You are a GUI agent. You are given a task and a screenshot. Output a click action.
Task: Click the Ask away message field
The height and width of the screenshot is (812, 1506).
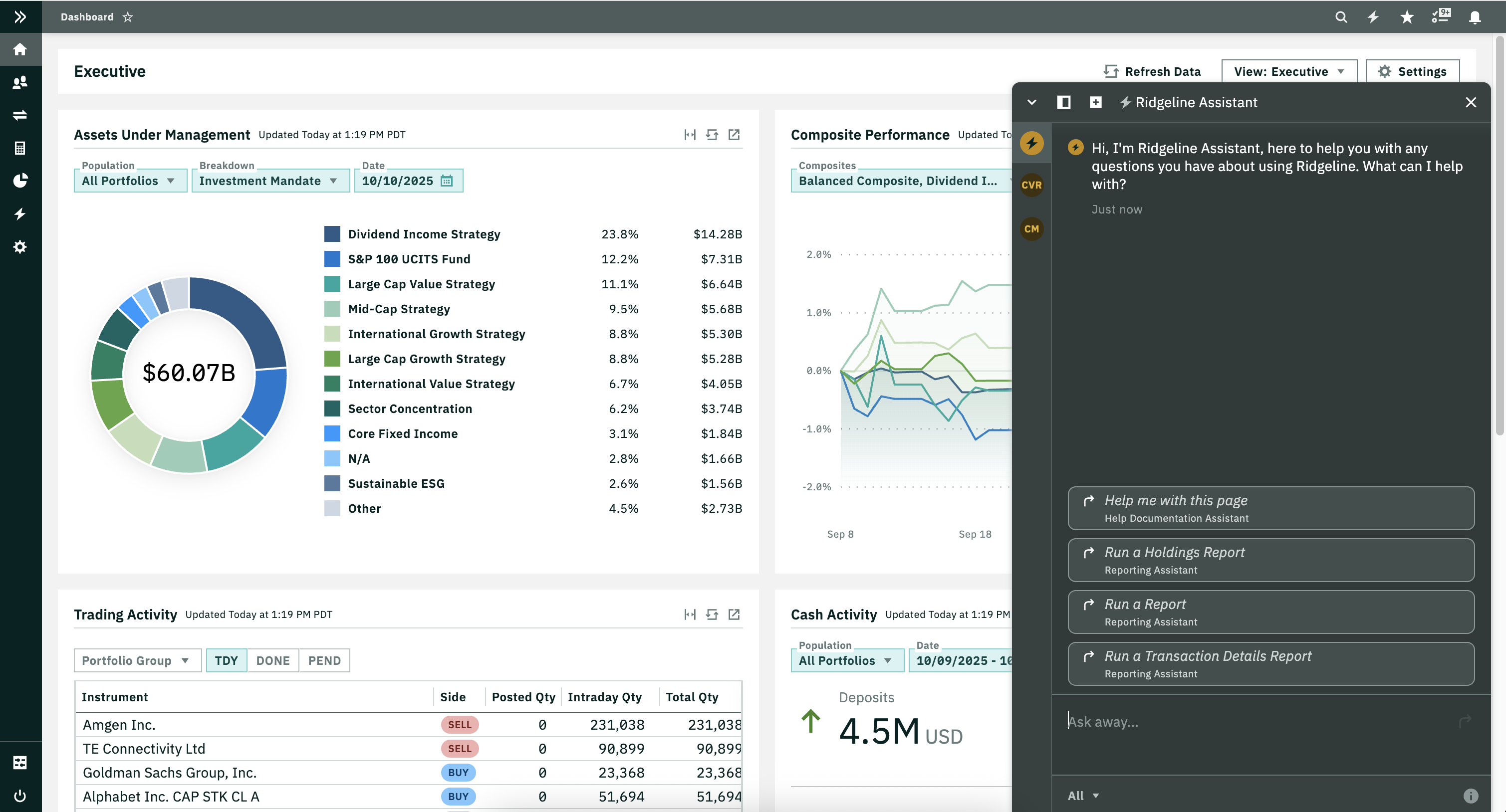click(x=1257, y=721)
